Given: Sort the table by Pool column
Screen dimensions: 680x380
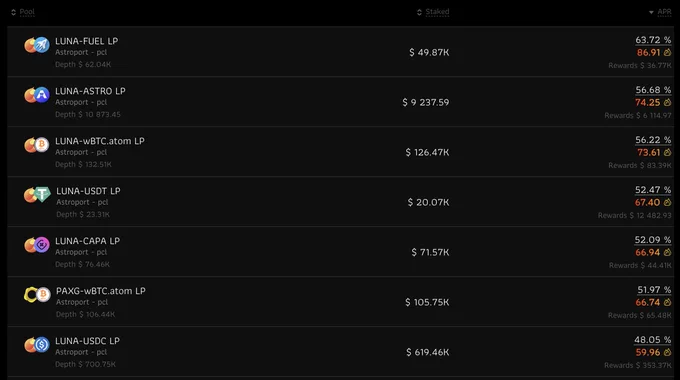Looking at the screenshot, I should [x=23, y=12].
